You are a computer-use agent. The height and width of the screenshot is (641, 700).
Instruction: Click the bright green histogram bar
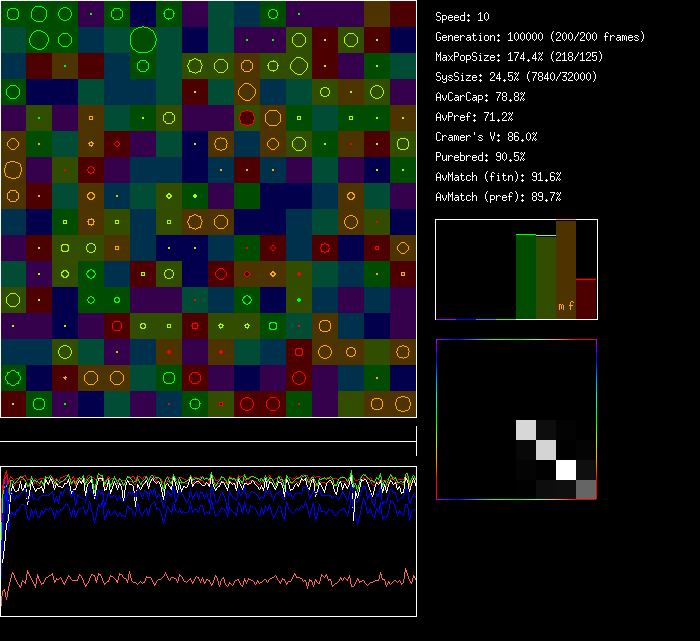(x=526, y=276)
